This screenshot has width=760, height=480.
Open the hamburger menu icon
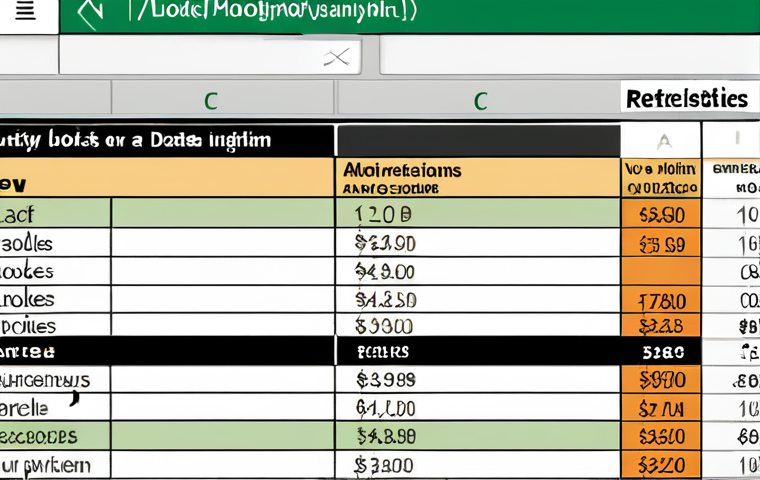[25, 10]
